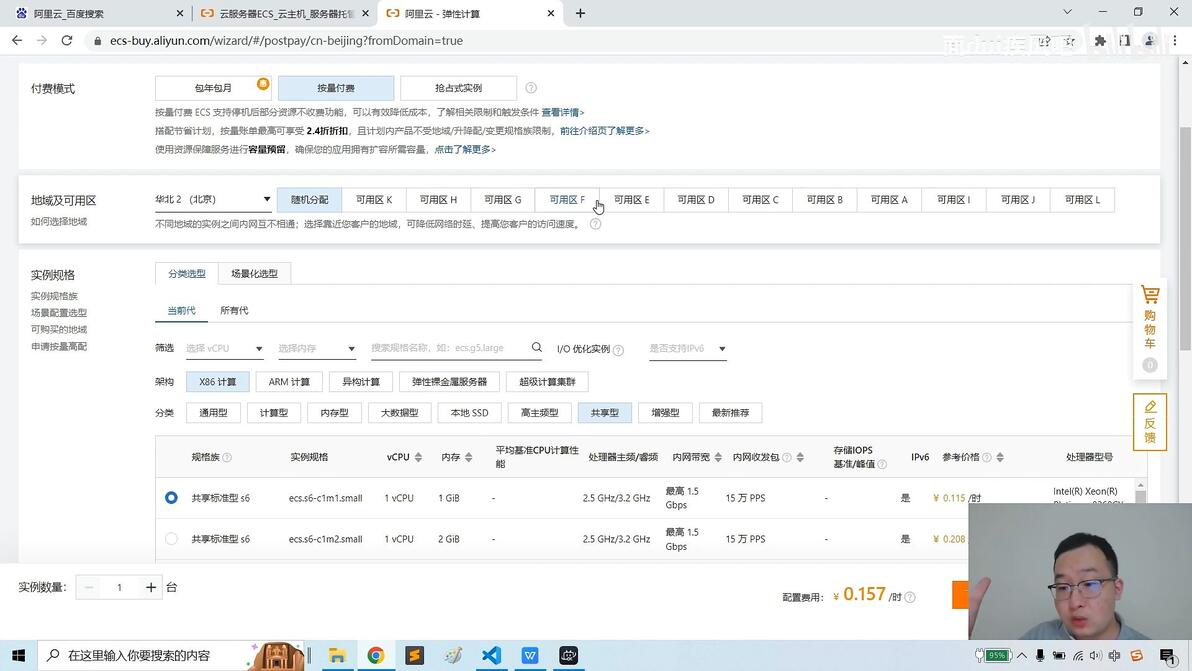Screen dimensions: 1192x671
Task: Open Visual Studio Code from taskbar
Action: [491, 655]
